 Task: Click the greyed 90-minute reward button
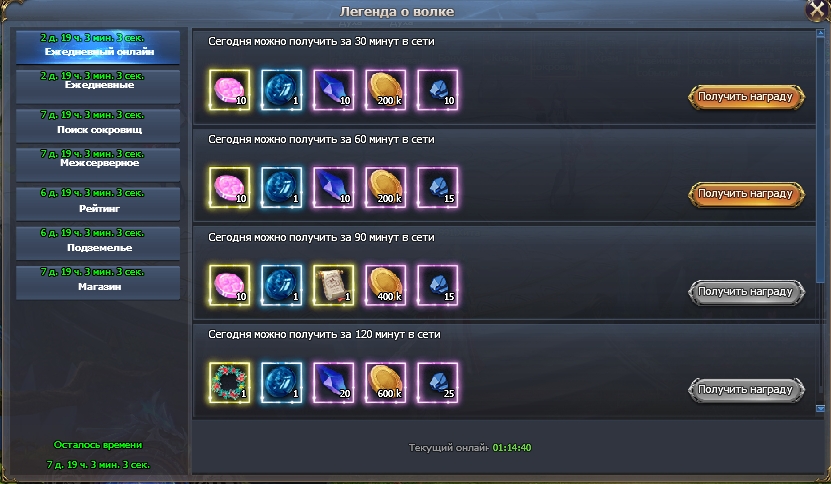pyautogui.click(x=746, y=292)
